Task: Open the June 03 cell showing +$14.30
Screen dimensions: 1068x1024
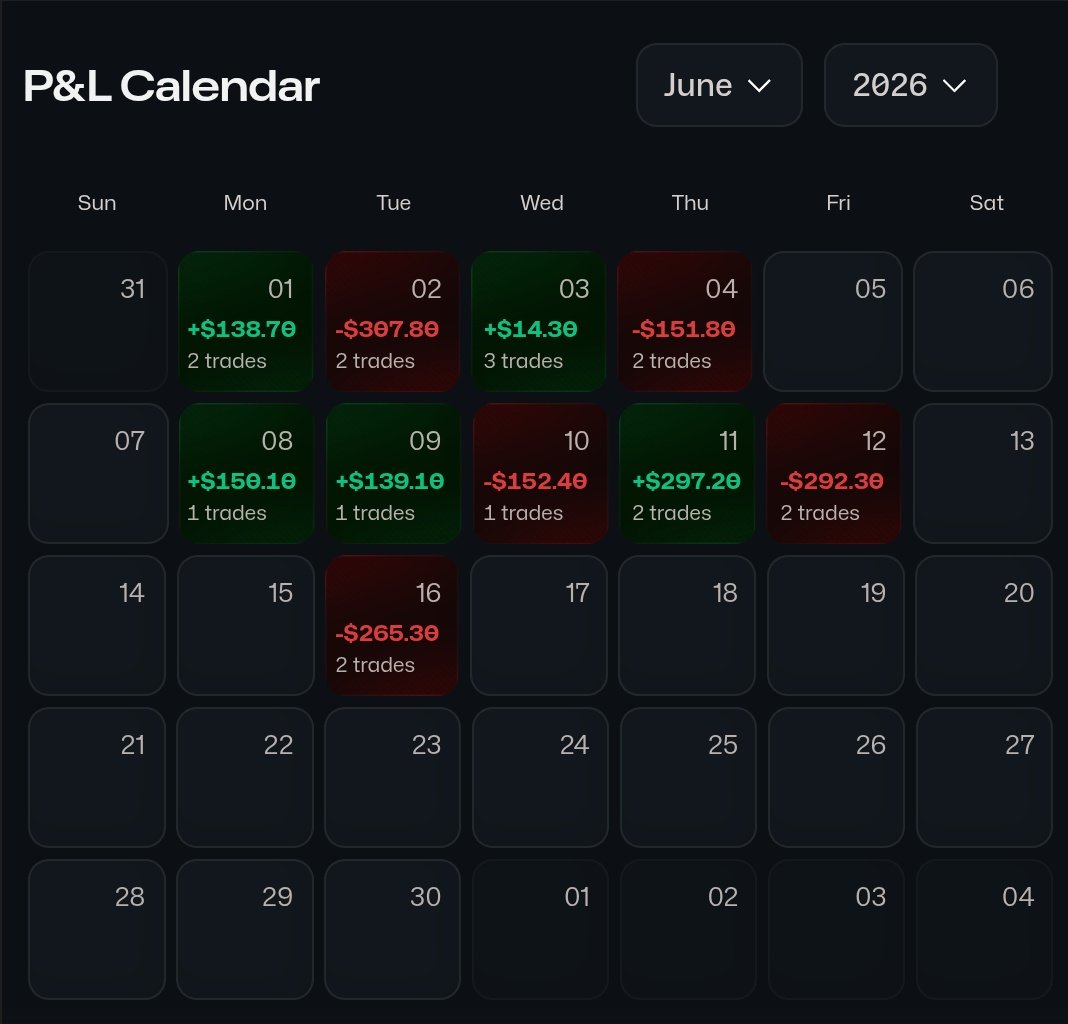Action: pyautogui.click(x=539, y=322)
